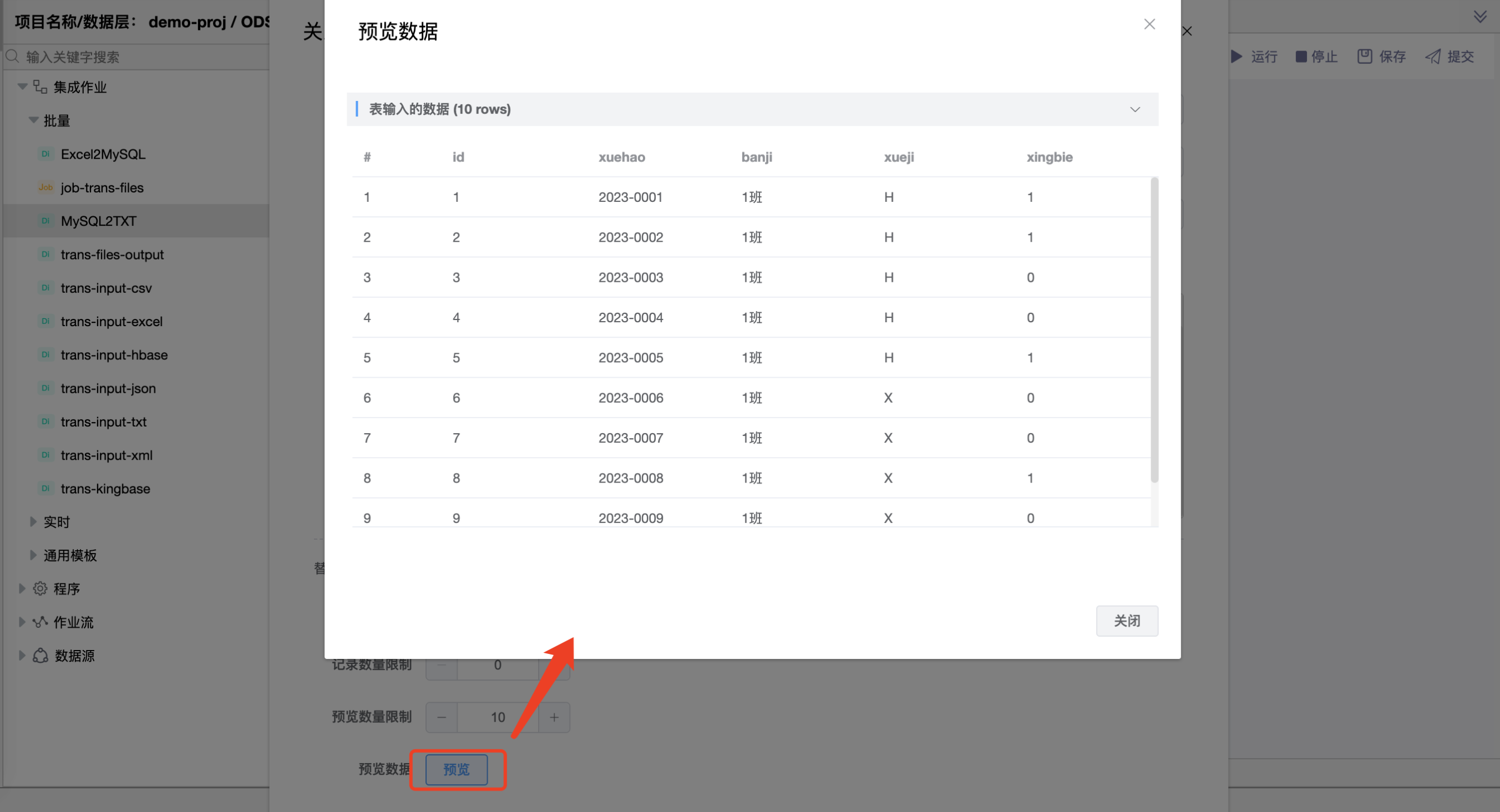Select the MySQL2TXT job

tap(98, 221)
